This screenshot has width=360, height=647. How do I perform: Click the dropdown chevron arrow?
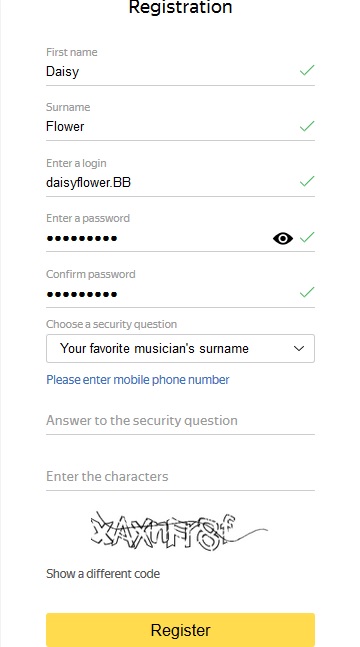[299, 349]
